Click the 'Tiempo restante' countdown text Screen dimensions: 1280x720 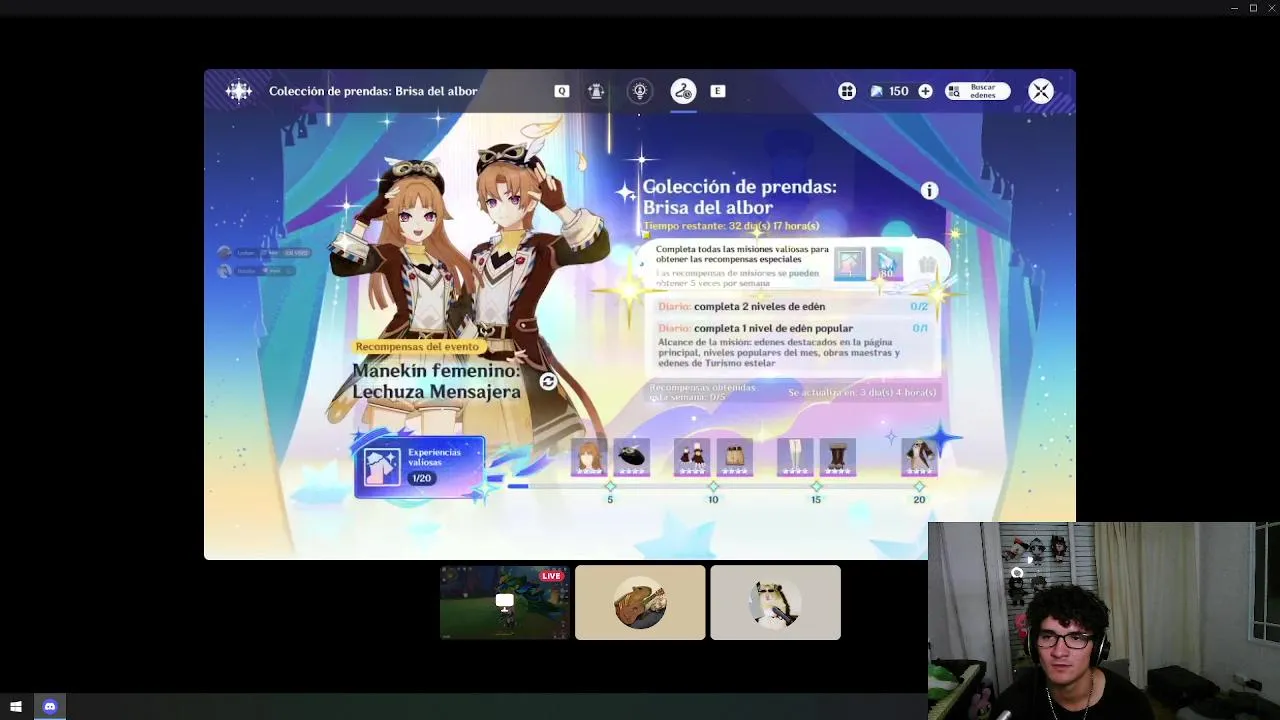pos(731,226)
